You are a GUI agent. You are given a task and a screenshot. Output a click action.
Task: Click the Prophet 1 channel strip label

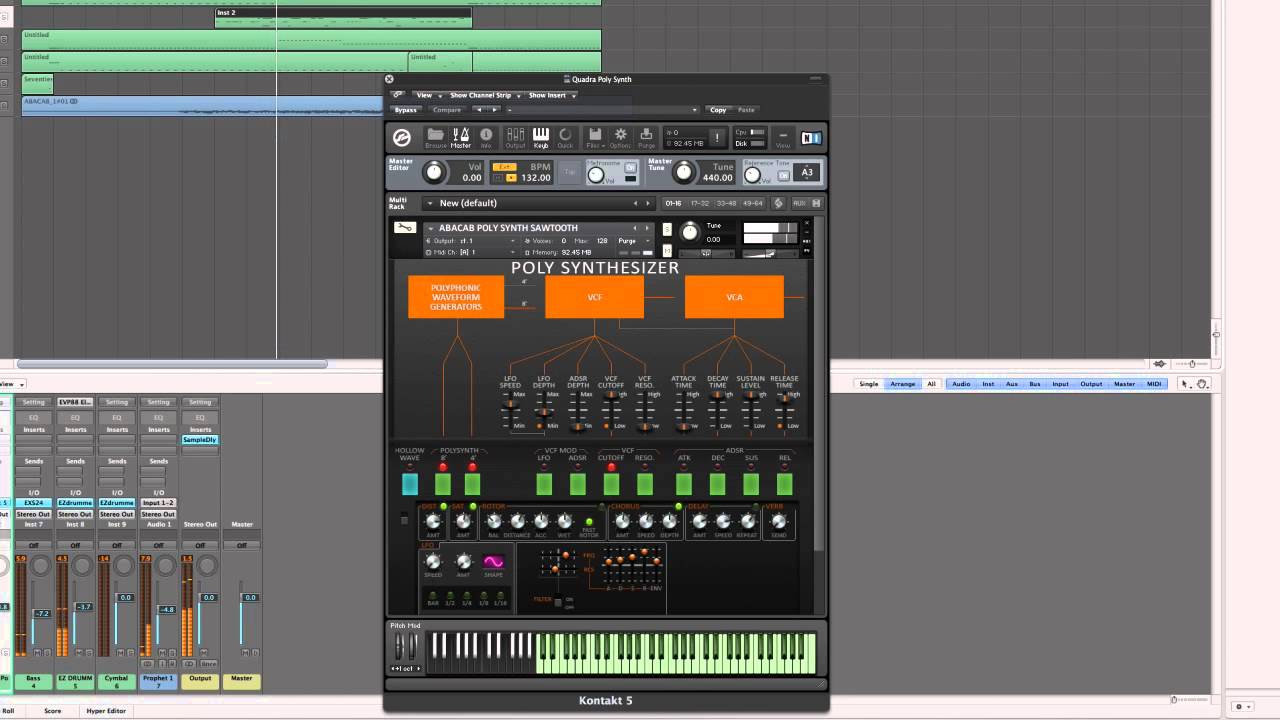158,681
